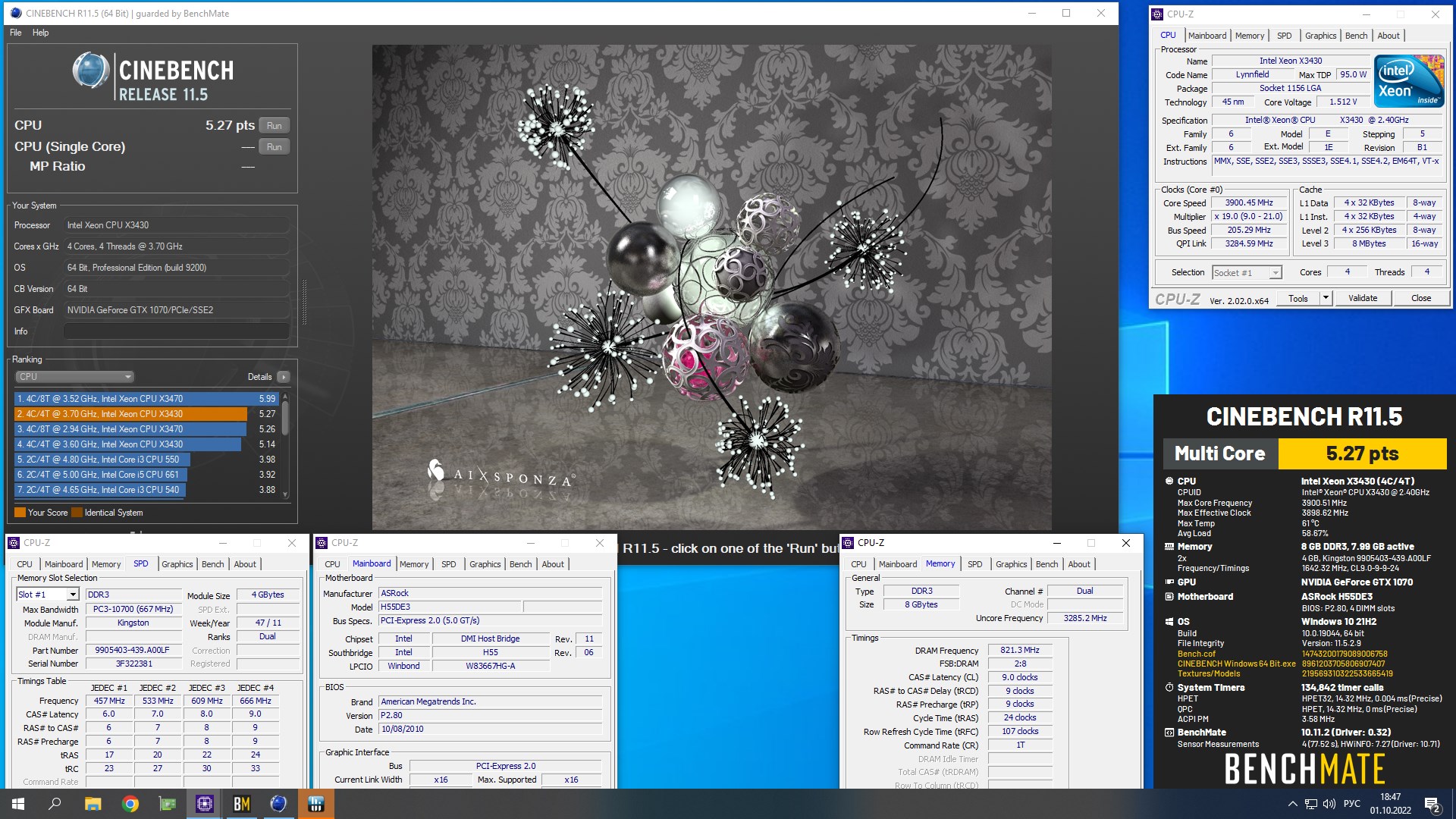
Task: Open taskbar search magnifier
Action: [x=55, y=804]
